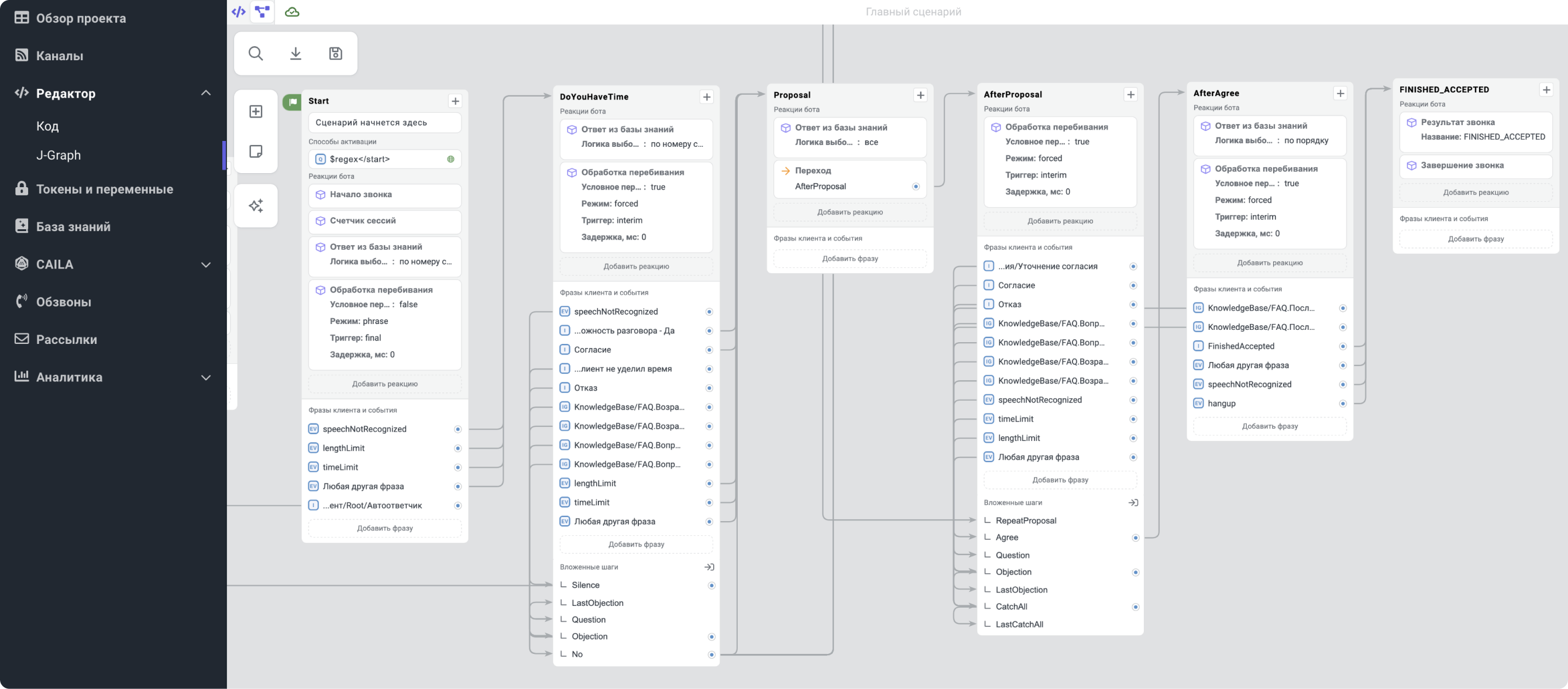Screen dimensions: 1568x689
Task: Click the download scenario icon
Action: pyautogui.click(x=296, y=54)
